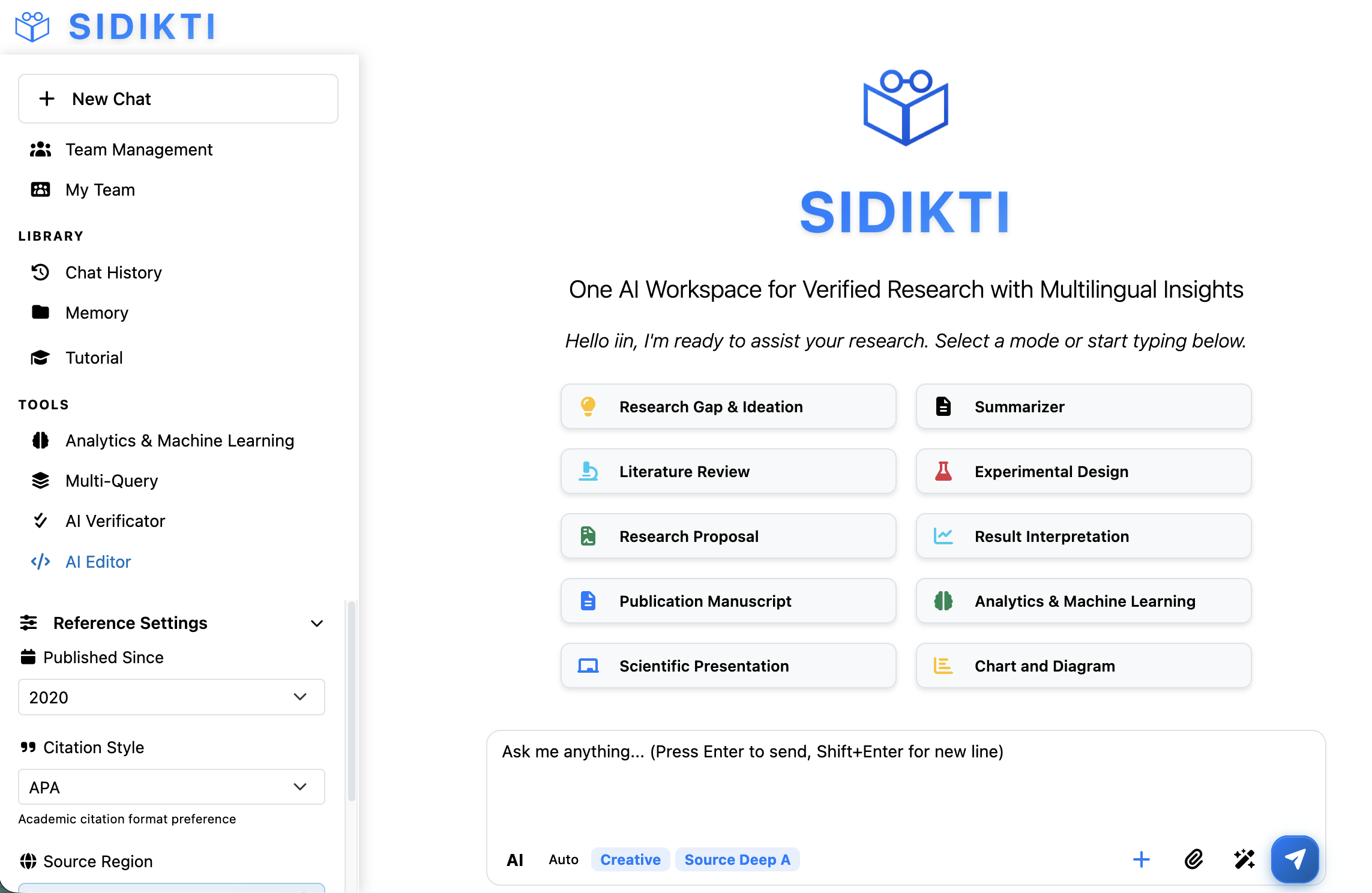The height and width of the screenshot is (893, 1372).
Task: Click the blue plus icon in chat box
Action: [1142, 859]
